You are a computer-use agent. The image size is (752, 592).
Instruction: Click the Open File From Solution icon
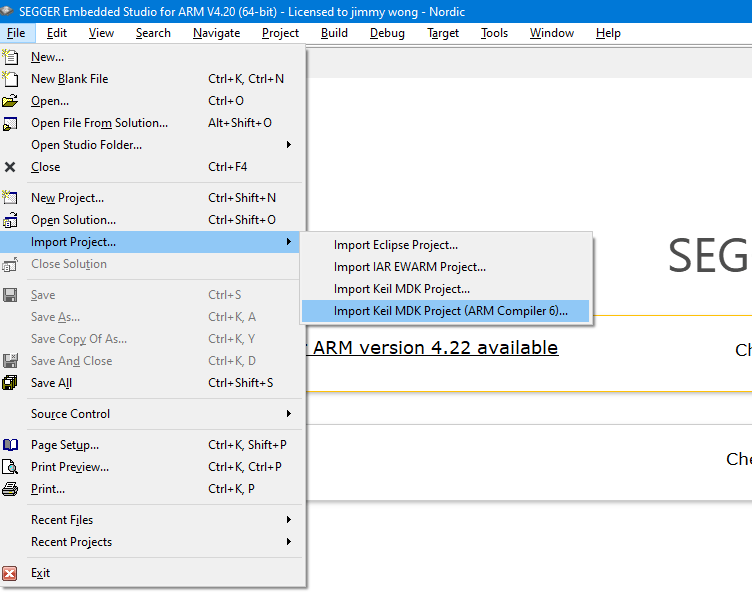(x=11, y=123)
